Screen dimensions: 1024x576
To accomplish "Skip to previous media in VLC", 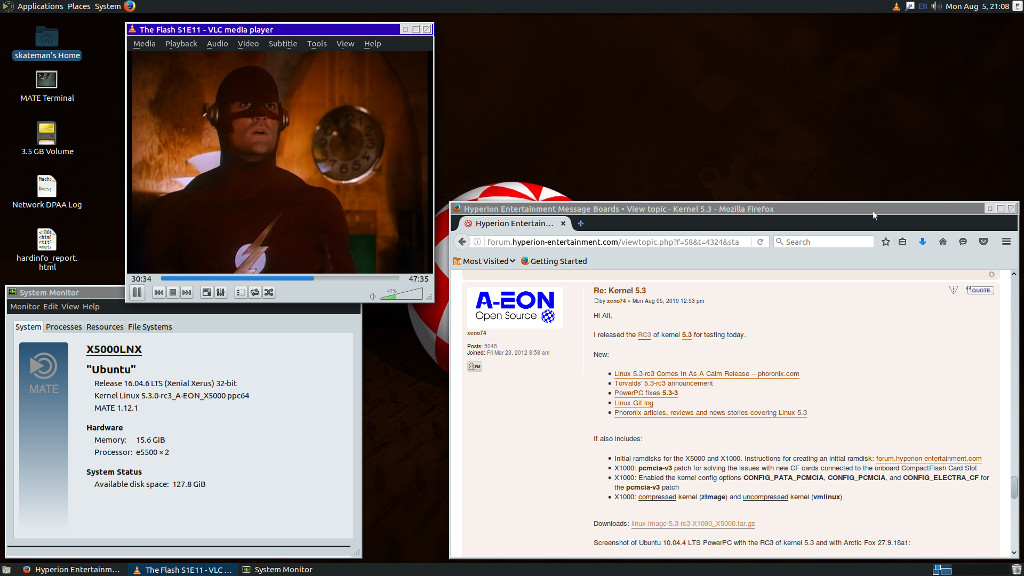I will [x=159, y=293].
